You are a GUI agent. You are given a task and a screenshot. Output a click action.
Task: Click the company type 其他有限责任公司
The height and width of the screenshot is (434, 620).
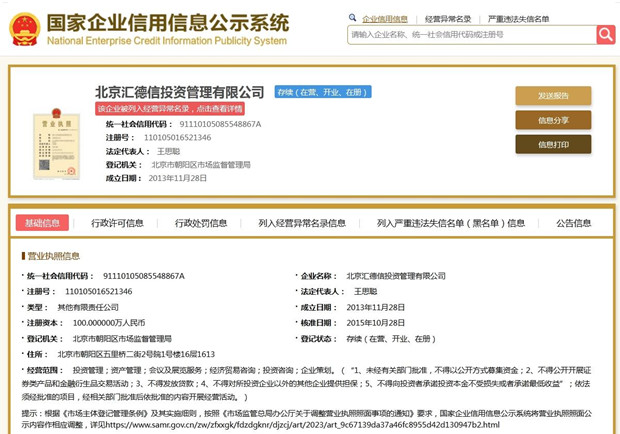coord(88,307)
